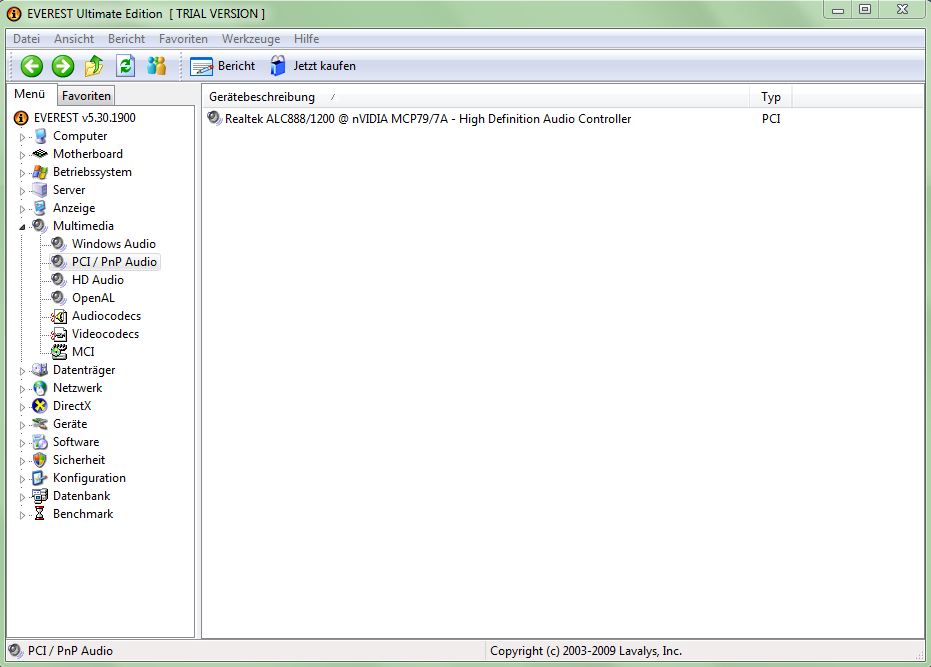Screen dimensions: 931x667
Task: Sort by Gerätebeschreibung column header
Action: pyautogui.click(x=477, y=97)
